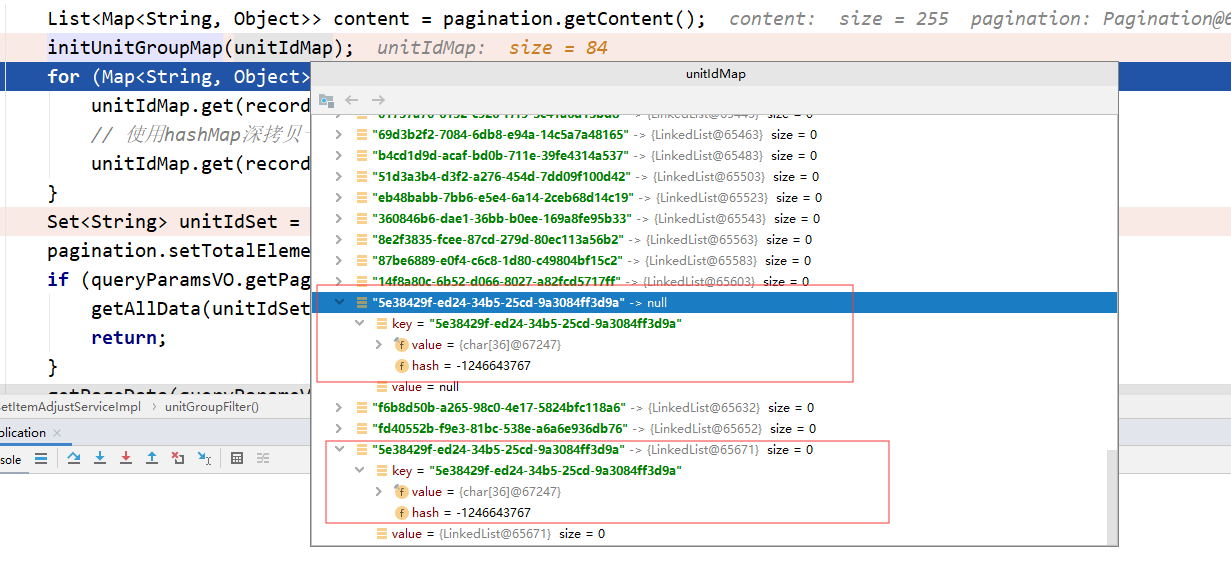
Task: Expand the "fd40552b-f9e3" map entry
Action: [337, 429]
